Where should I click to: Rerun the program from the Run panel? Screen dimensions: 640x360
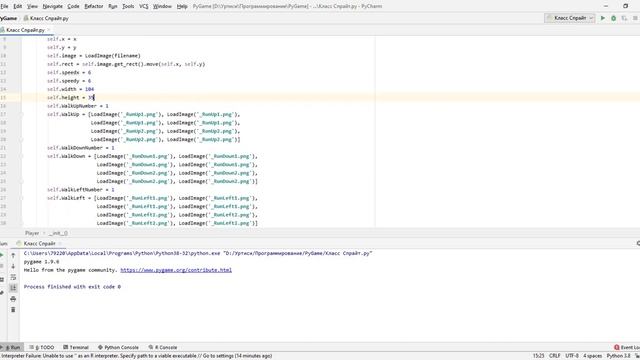2,255
